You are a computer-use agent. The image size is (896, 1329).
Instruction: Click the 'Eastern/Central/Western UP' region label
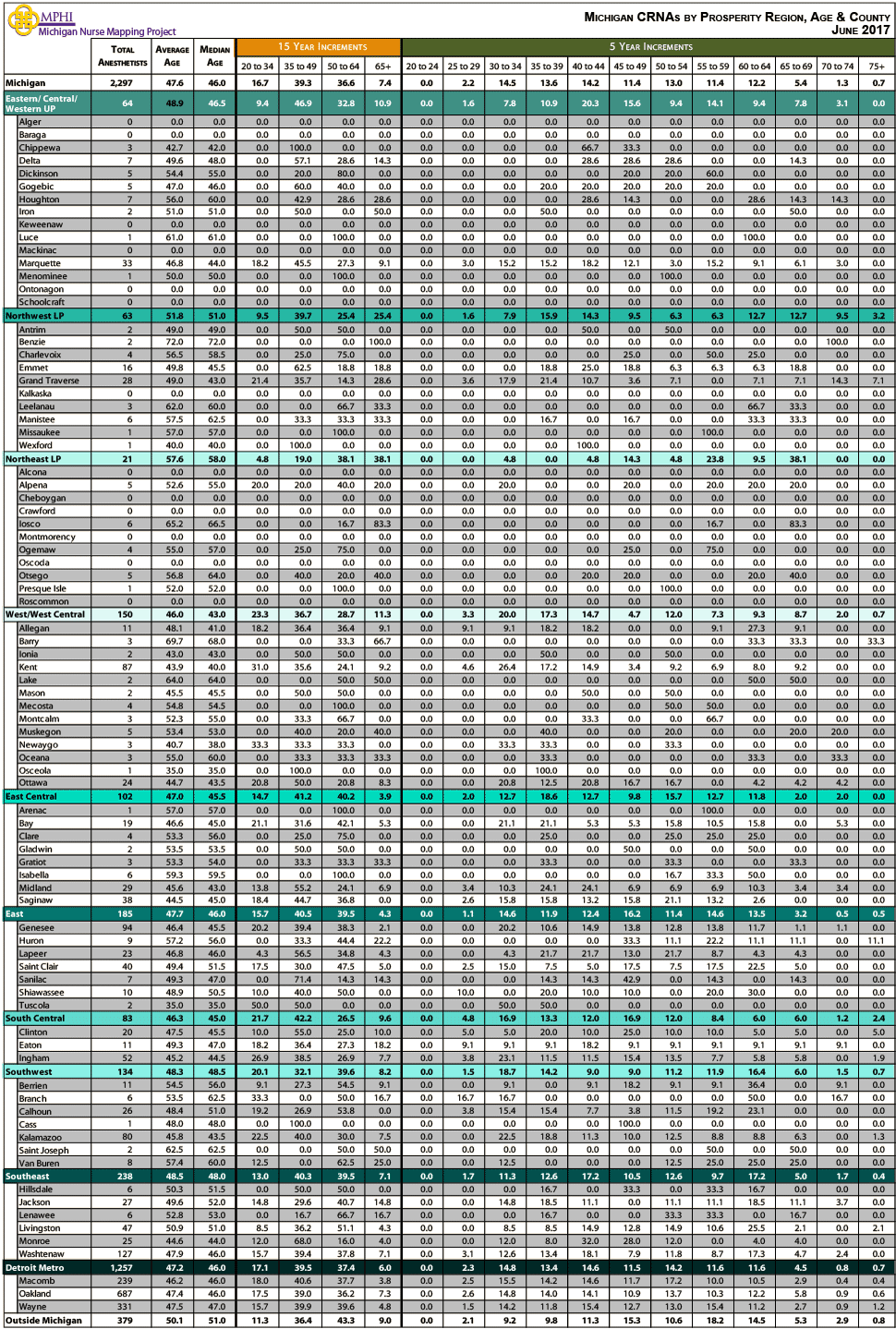point(42,103)
